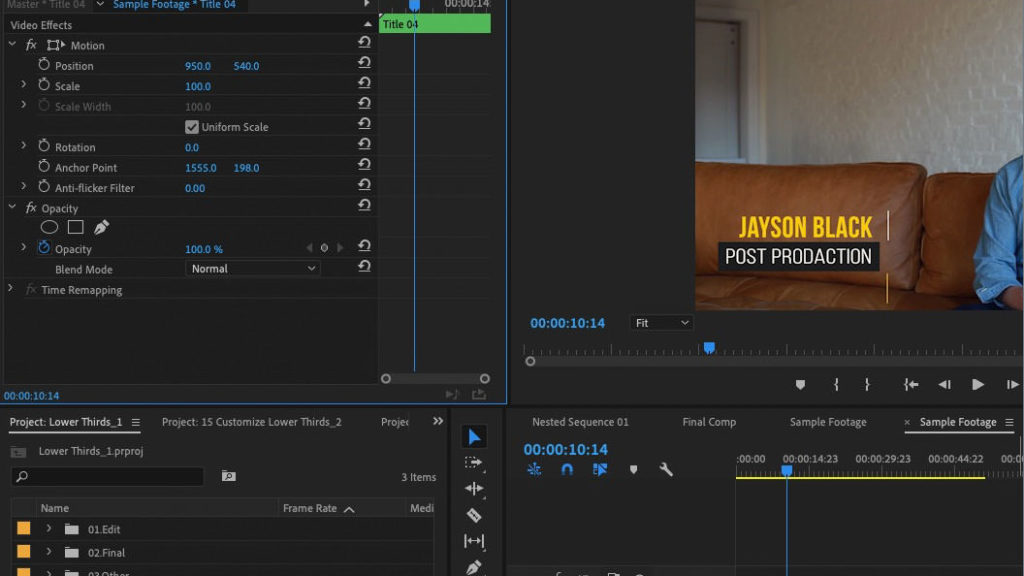Add an Opacity keyframe
Viewport: 1024px width, 576px height.
coord(324,248)
